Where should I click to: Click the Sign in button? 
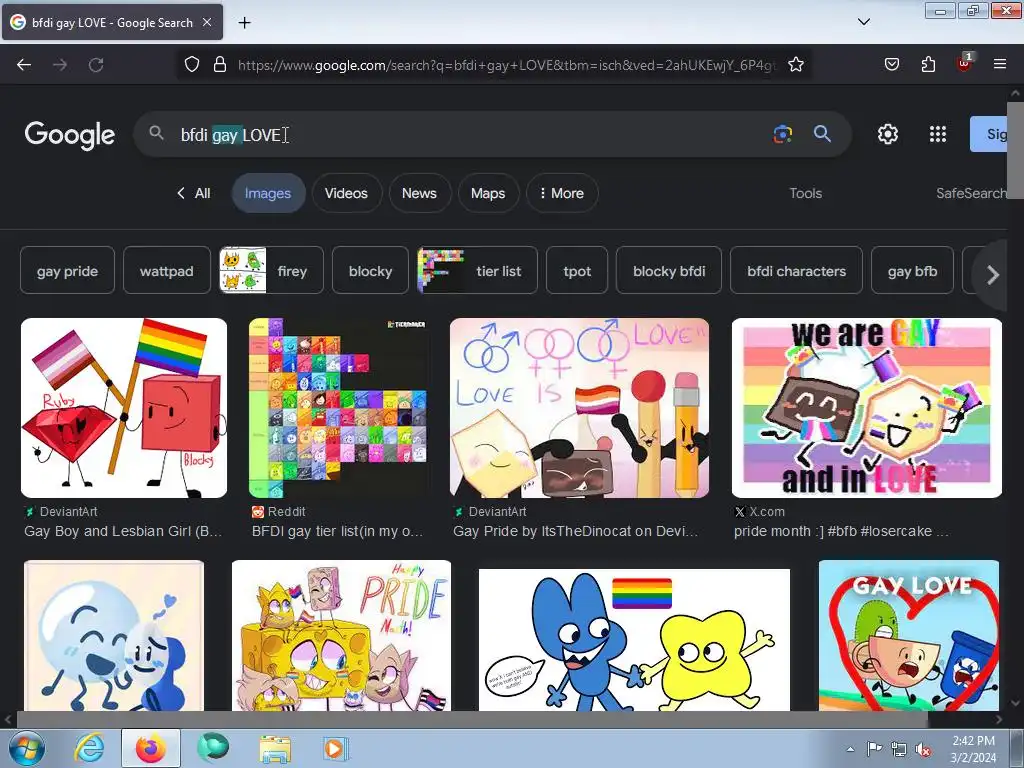(989, 134)
